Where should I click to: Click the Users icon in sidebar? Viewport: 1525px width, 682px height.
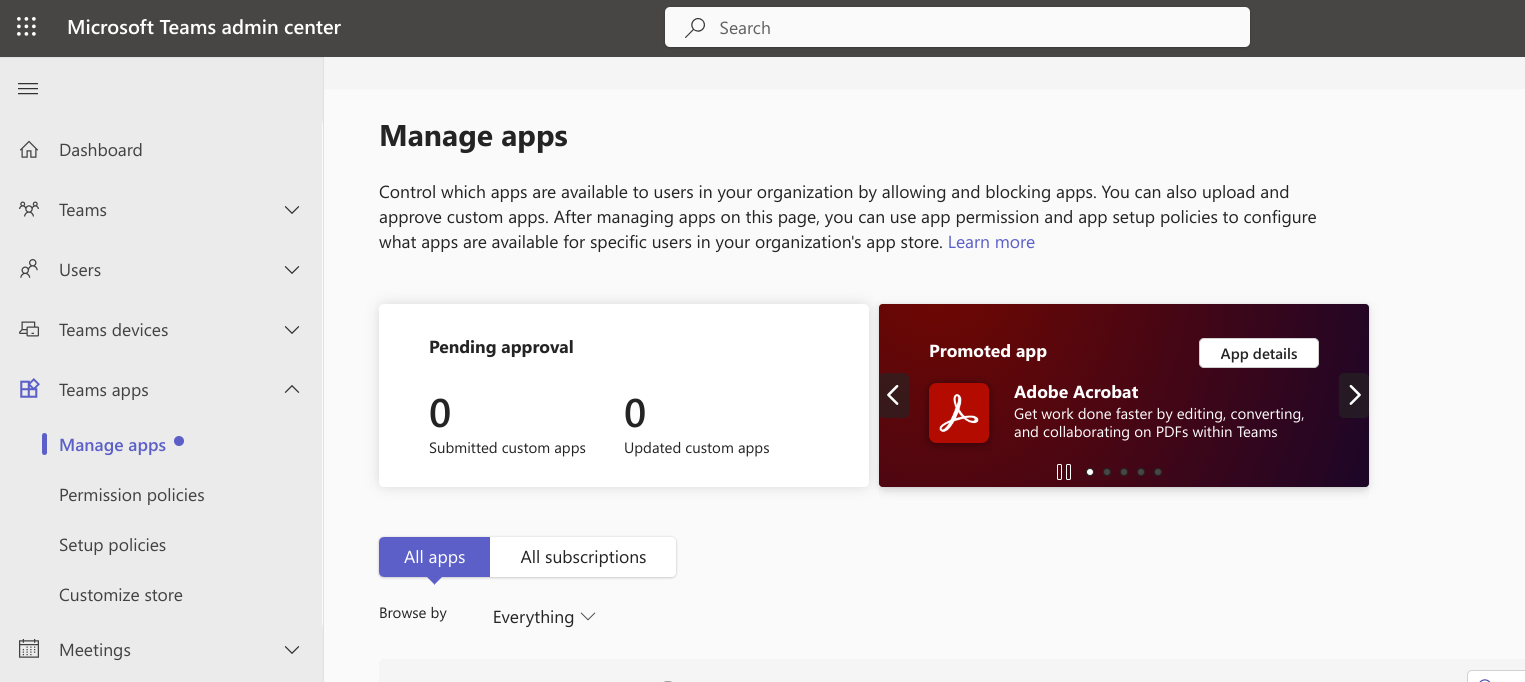[x=29, y=270]
